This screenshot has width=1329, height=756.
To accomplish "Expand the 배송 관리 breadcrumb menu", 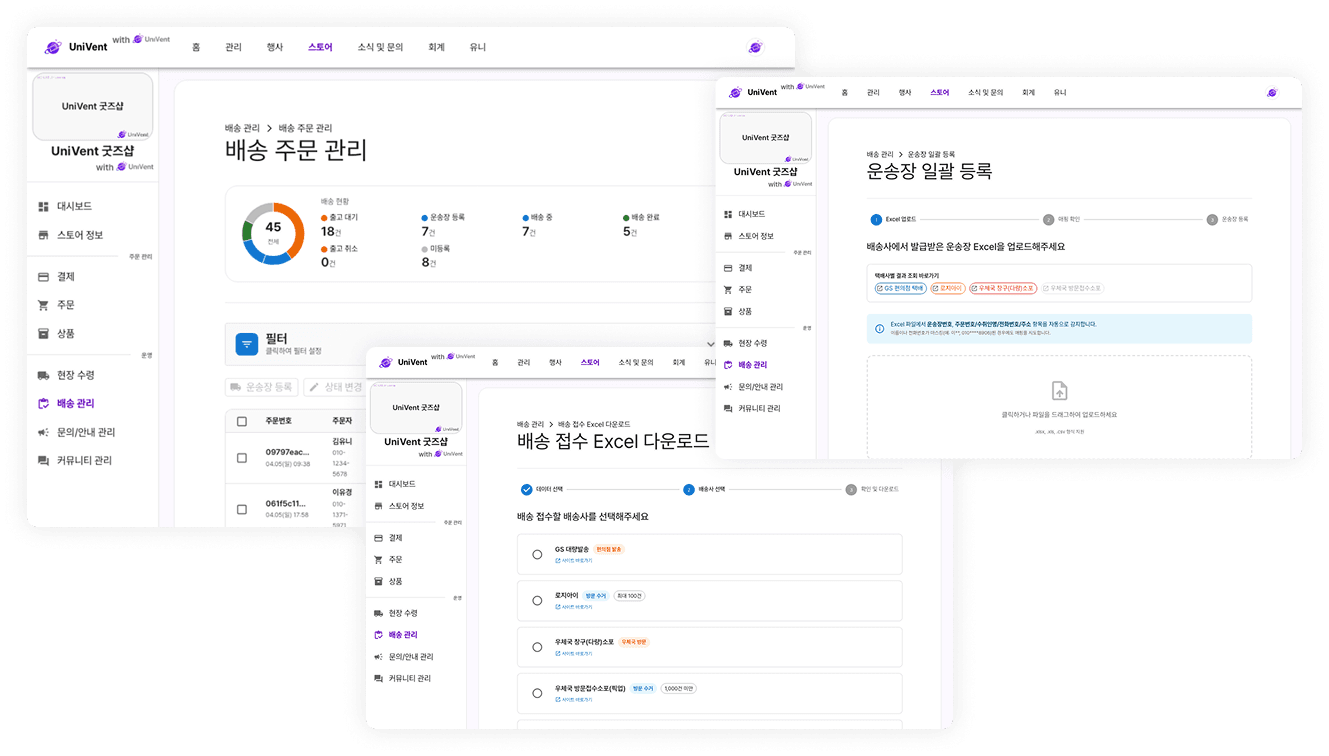I will [243, 128].
